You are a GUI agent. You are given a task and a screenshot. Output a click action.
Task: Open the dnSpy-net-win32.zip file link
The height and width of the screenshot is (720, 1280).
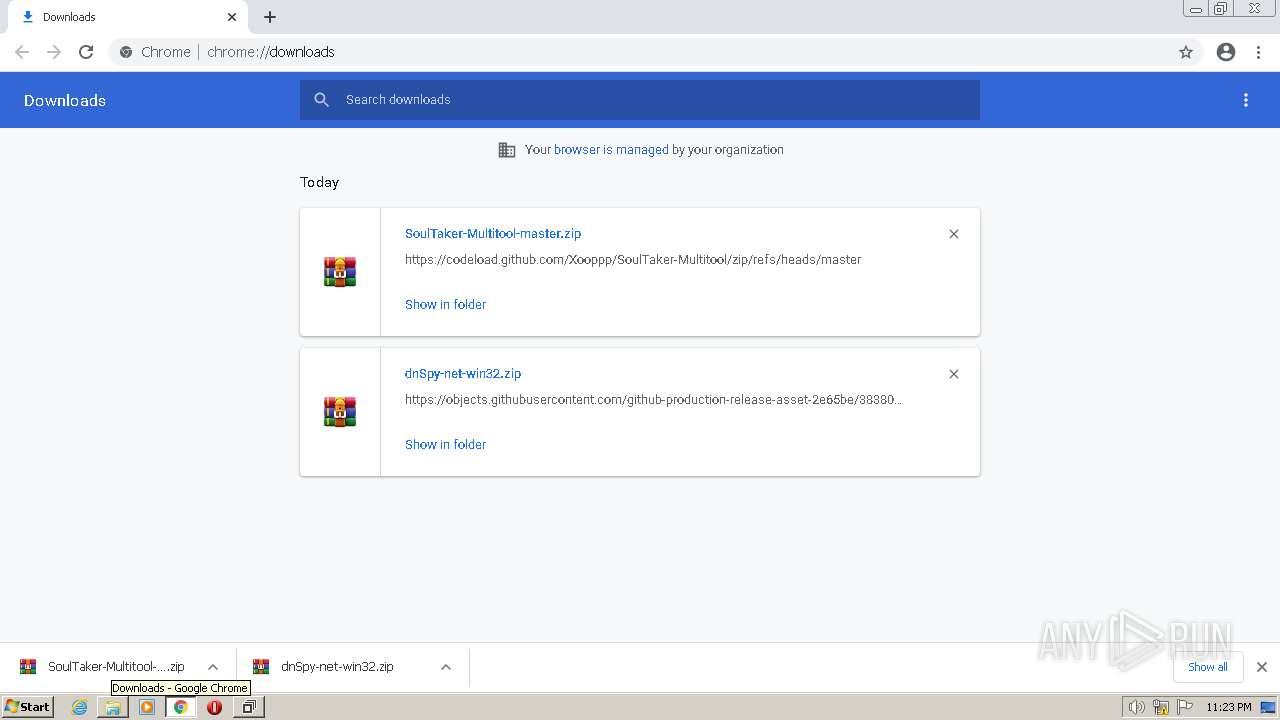tap(463, 373)
